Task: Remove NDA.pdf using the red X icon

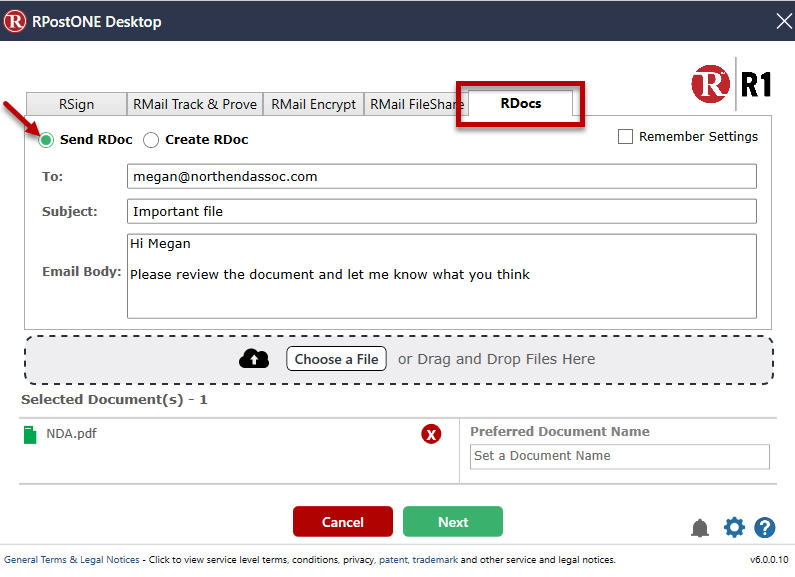Action: 431,434
